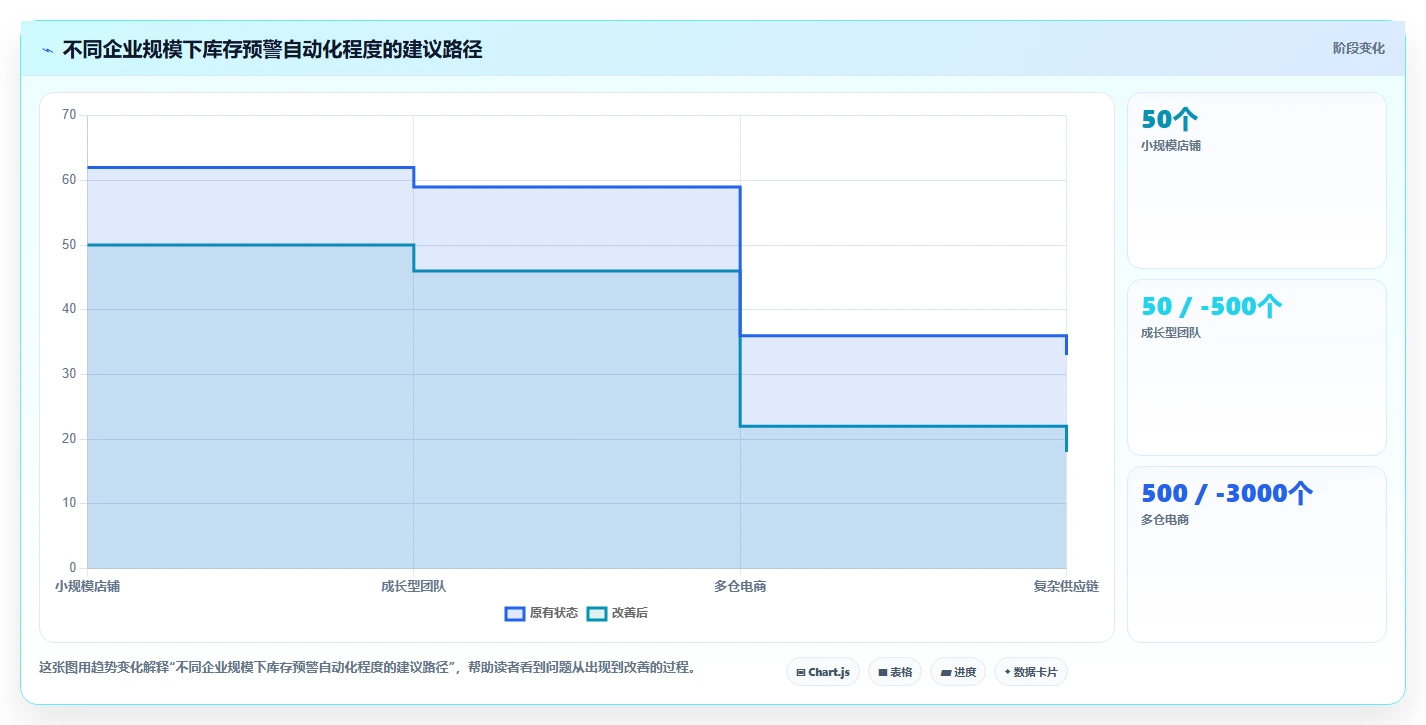The width and height of the screenshot is (1426, 725).
Task: Click the chart description text below the chart
Action: pos(367,667)
